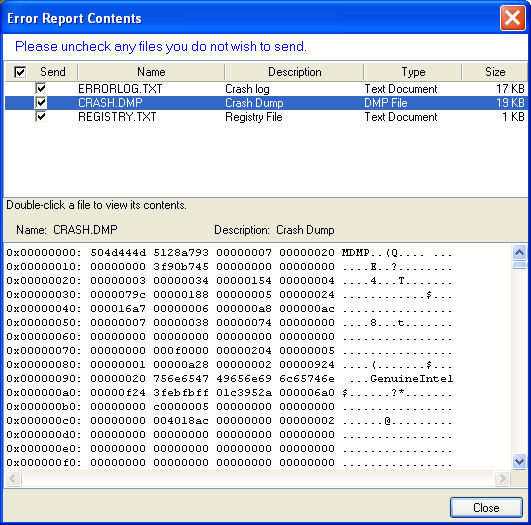This screenshot has height=525, width=531.
Task: Click the hex value 0000079c
Action: pyautogui.click(x=118, y=294)
